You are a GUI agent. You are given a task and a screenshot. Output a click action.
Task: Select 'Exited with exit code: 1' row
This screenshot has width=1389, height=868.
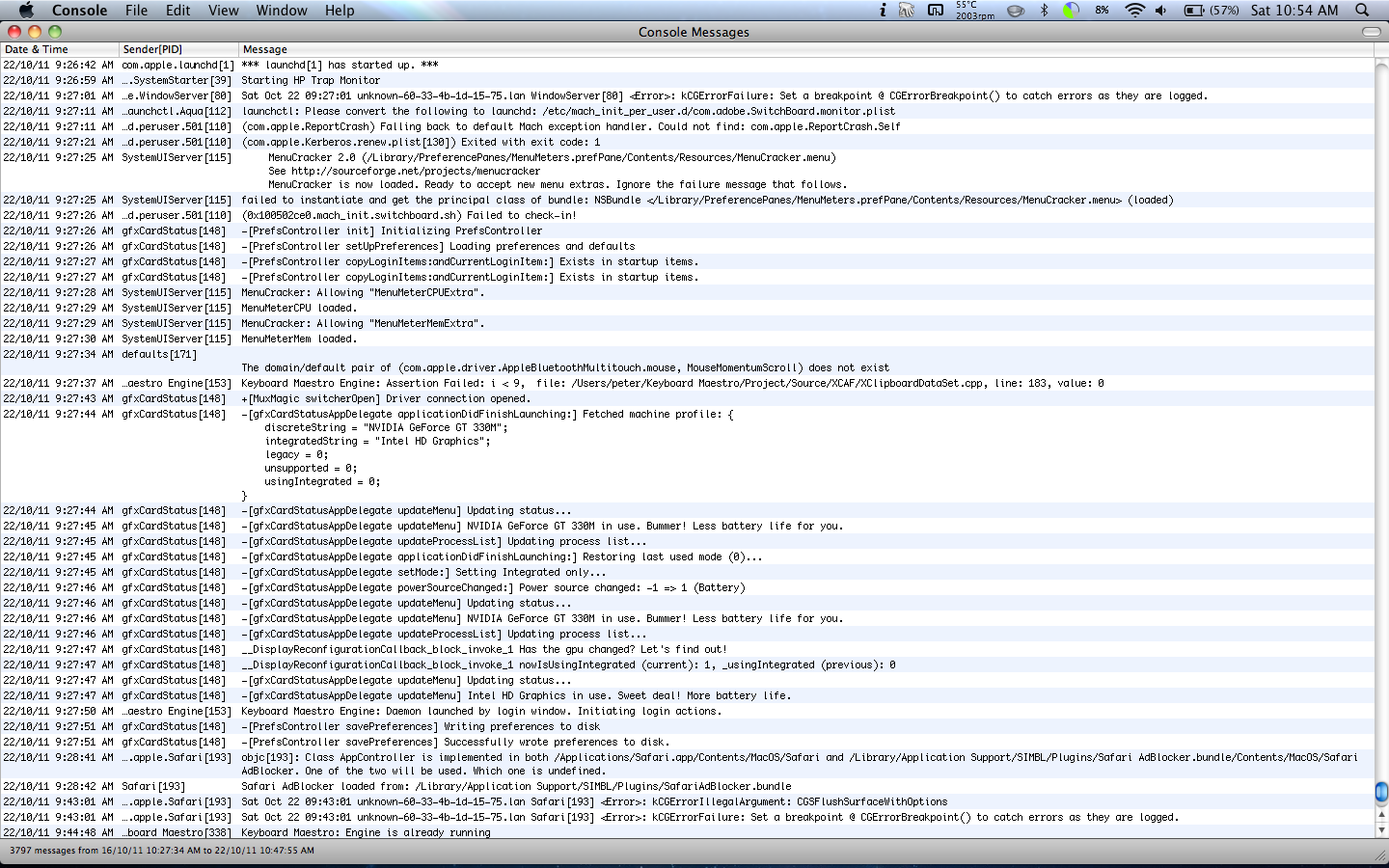click(x=687, y=142)
